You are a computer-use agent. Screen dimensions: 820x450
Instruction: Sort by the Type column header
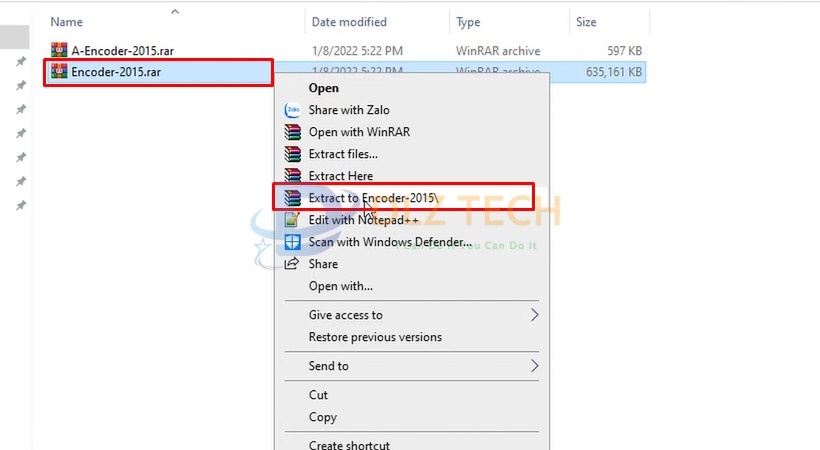468,22
